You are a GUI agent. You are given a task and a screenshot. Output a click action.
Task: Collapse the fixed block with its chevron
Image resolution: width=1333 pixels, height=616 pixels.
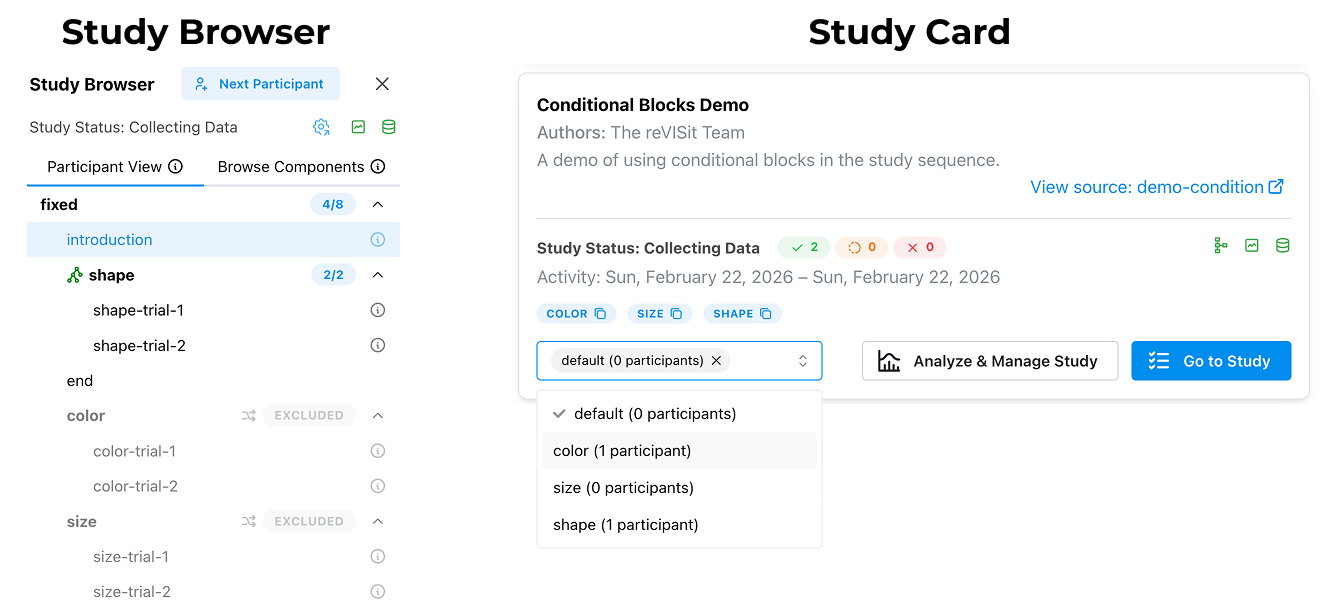[377, 204]
